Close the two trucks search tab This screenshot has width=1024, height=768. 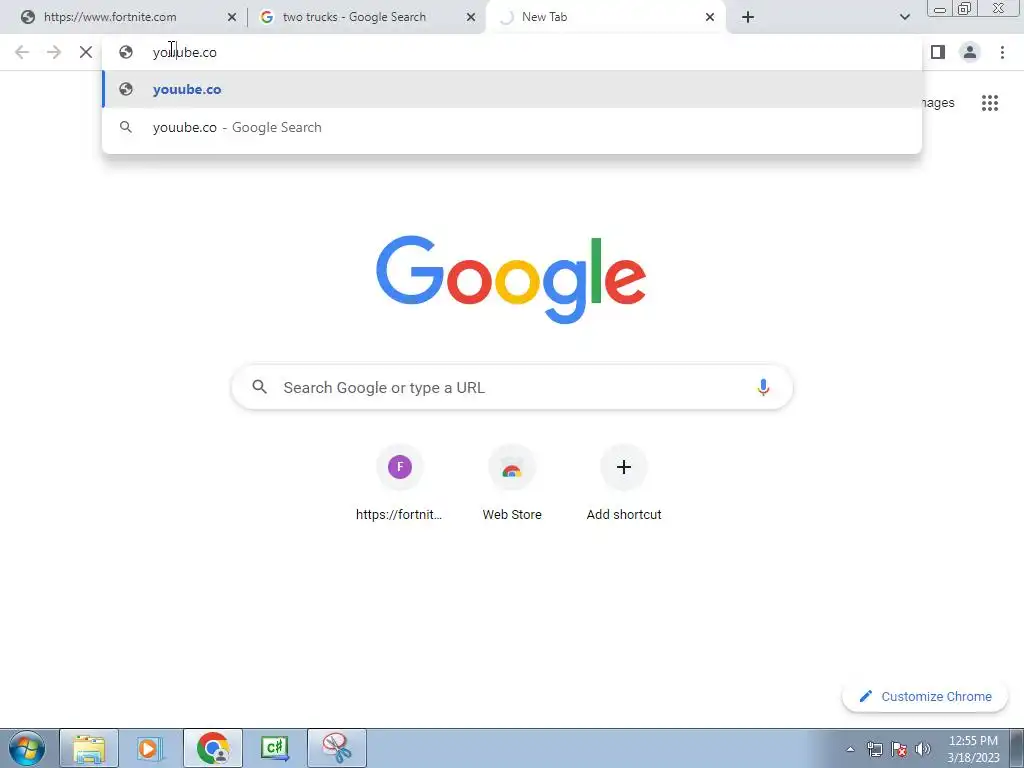[471, 17]
